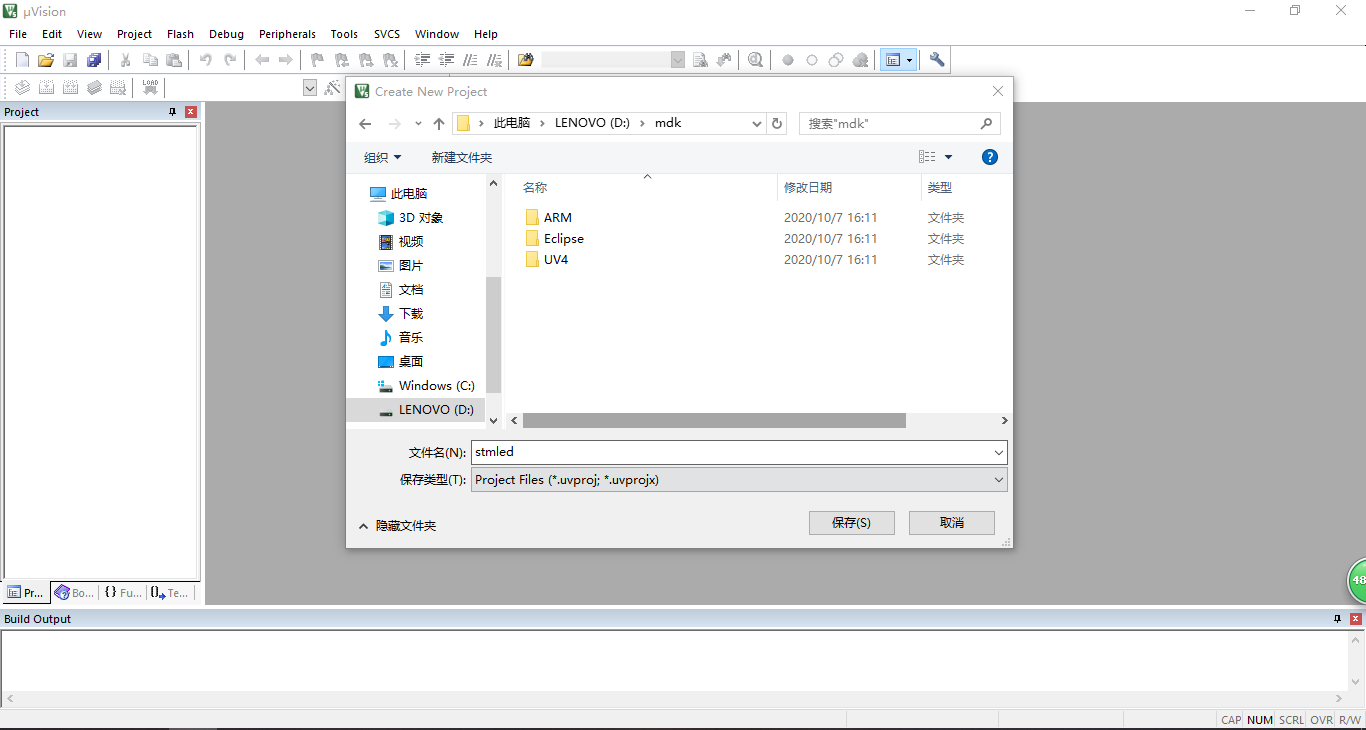Go up one folder level in dialog

[x=438, y=124]
